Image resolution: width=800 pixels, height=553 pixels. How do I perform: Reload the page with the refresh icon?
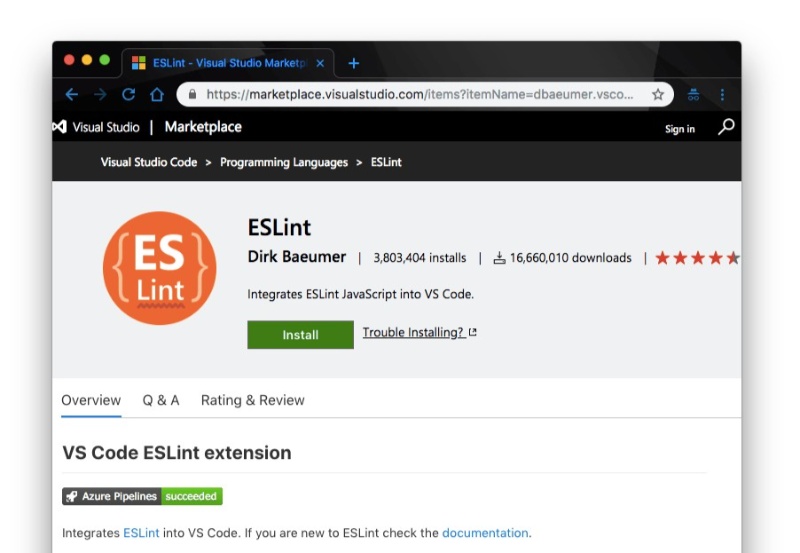tap(129, 94)
